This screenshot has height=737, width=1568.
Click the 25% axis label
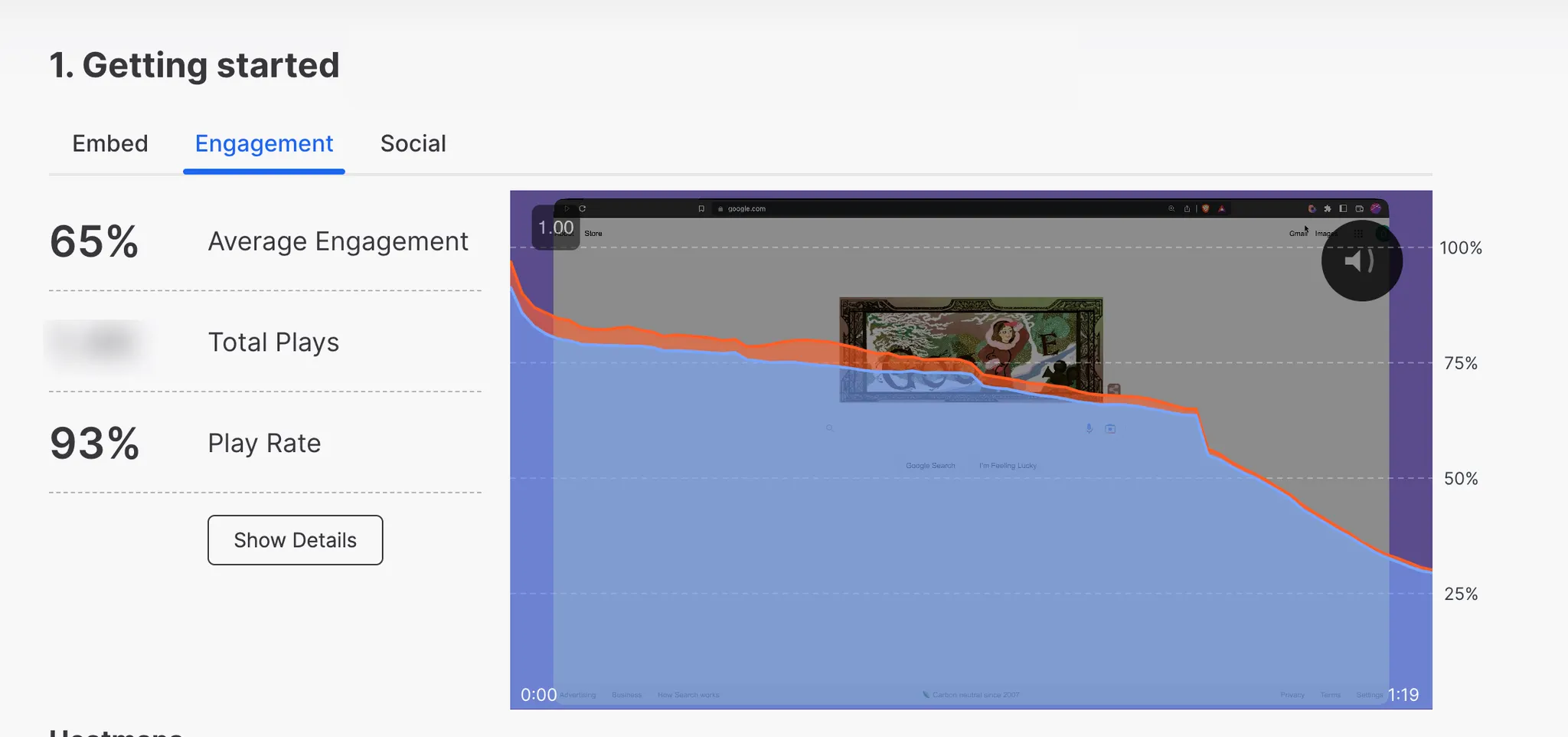[x=1461, y=594]
